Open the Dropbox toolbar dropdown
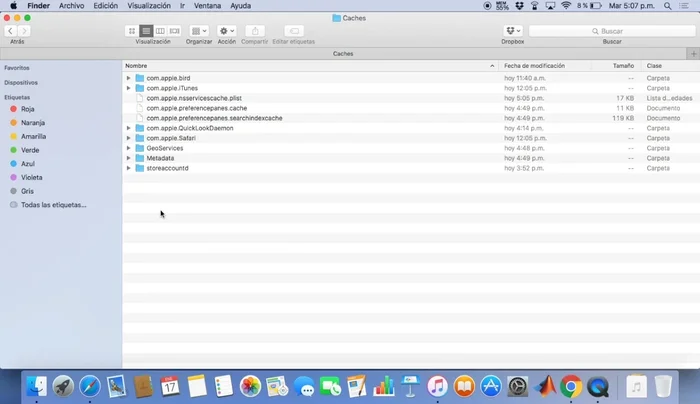 pos(513,31)
